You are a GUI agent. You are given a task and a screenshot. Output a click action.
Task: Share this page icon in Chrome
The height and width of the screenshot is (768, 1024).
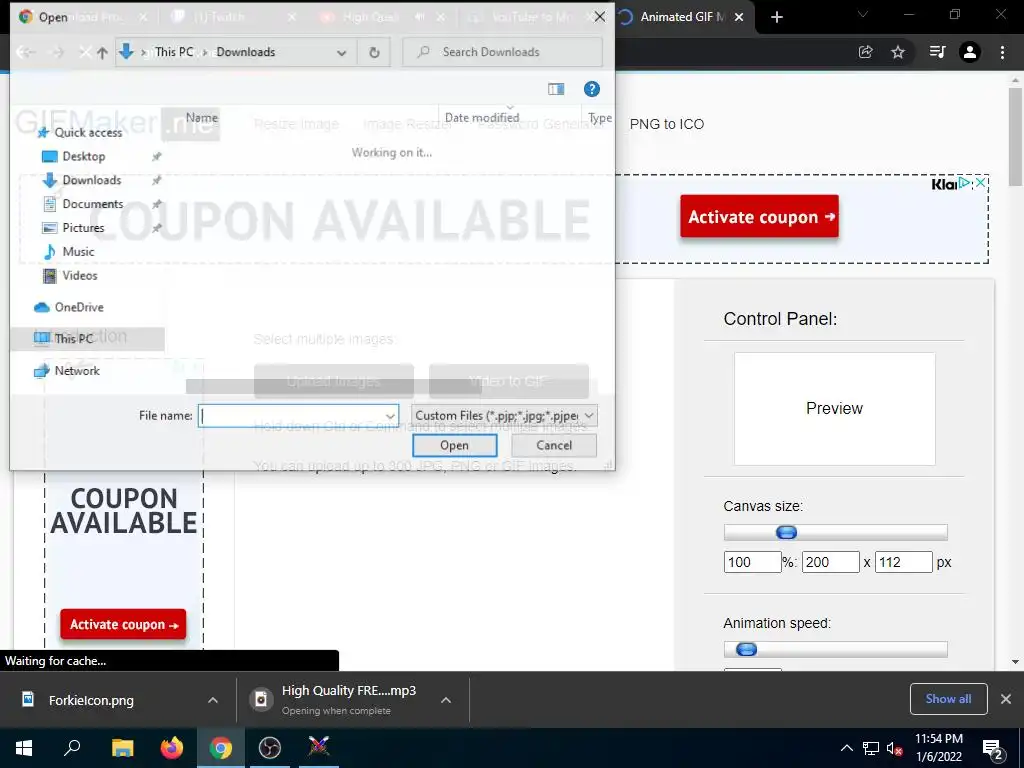[865, 52]
